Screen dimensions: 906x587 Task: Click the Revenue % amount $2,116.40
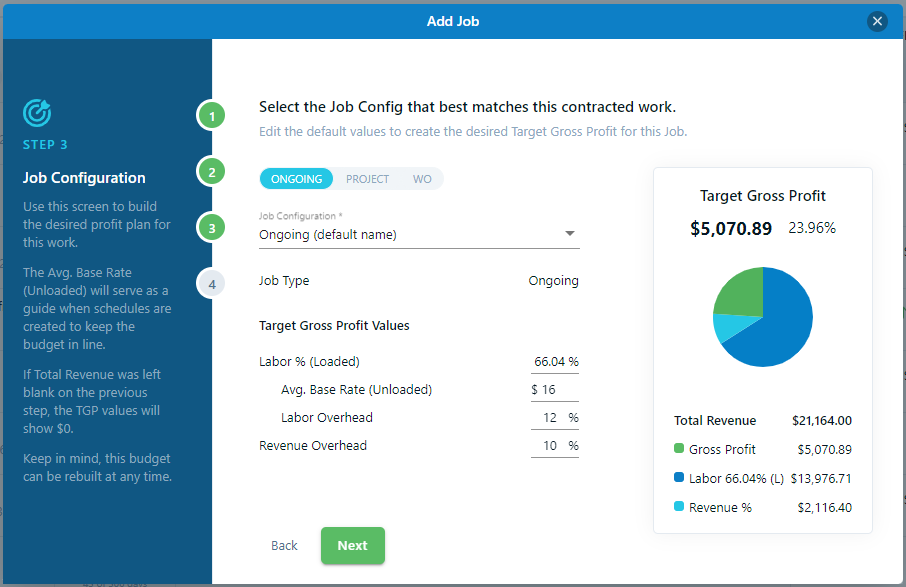click(x=825, y=507)
